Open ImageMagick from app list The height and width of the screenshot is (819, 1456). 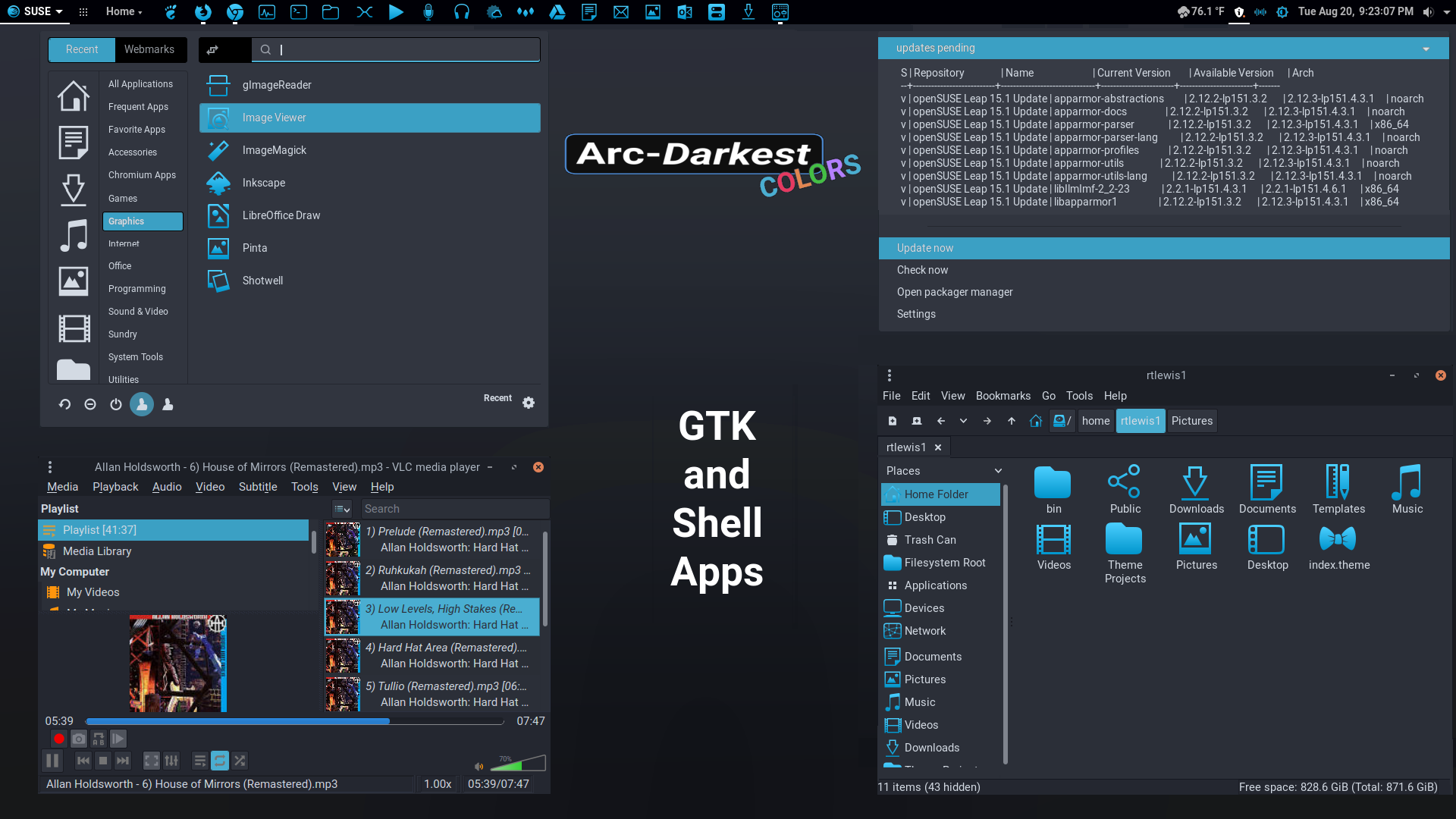tap(370, 150)
